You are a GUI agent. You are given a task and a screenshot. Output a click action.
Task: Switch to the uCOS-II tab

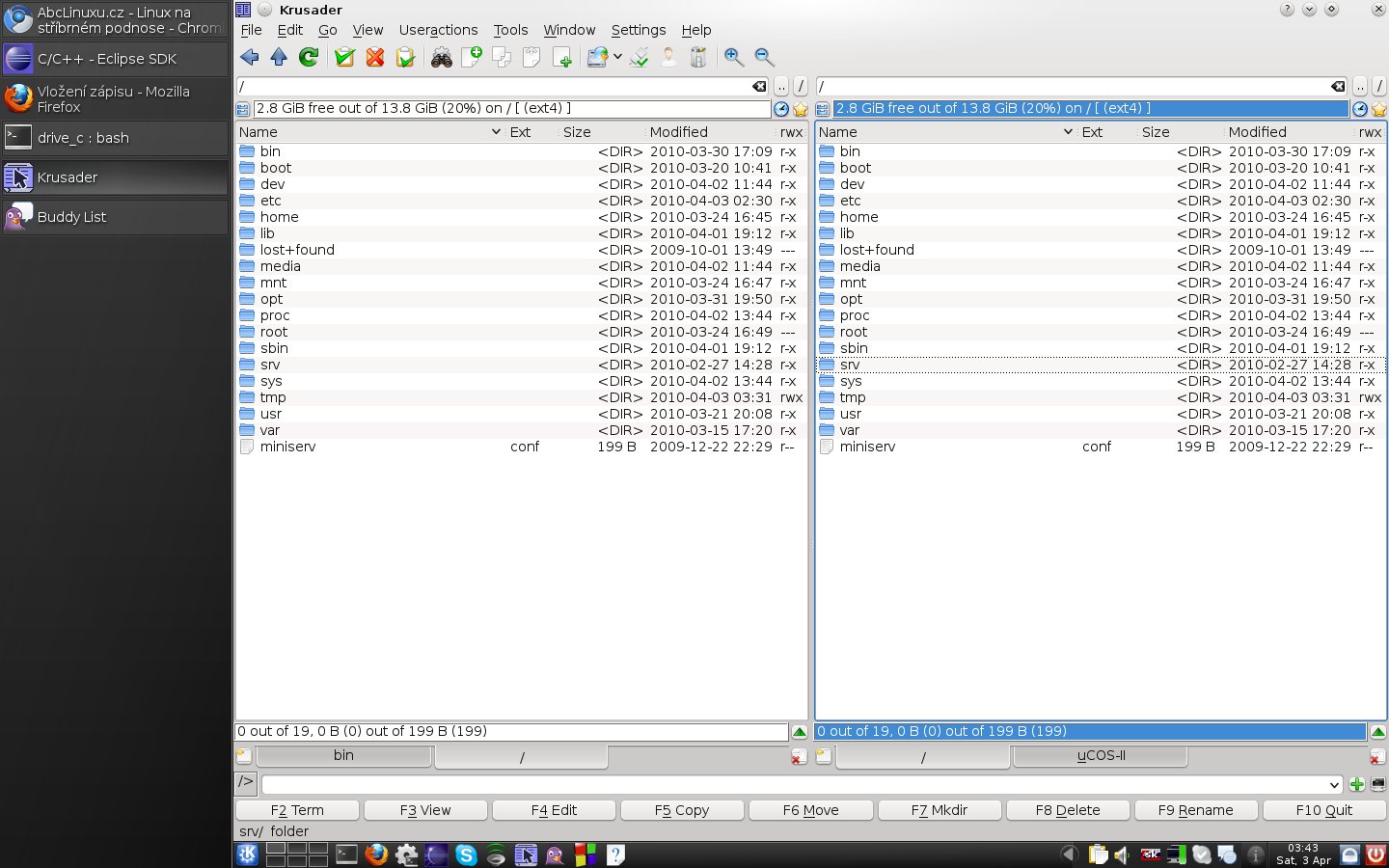1101,756
